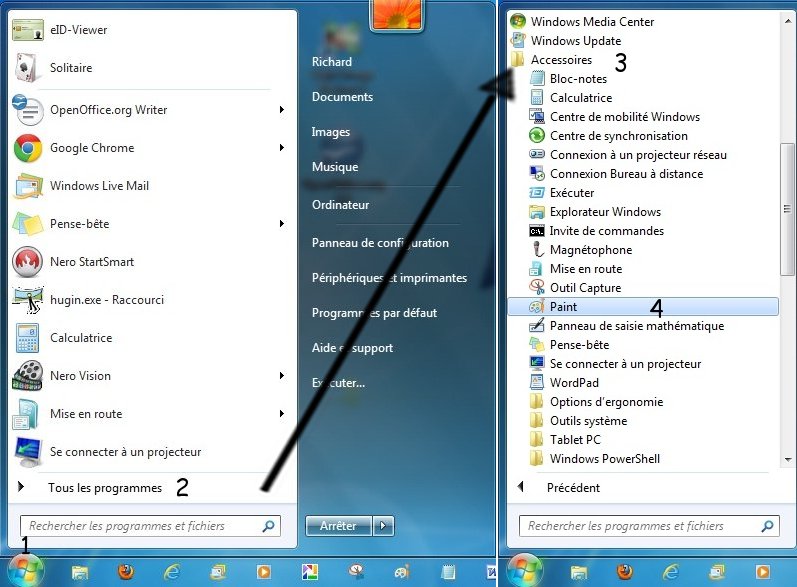
Task: Click Exécuter... below Aide et support
Action: click(x=339, y=383)
